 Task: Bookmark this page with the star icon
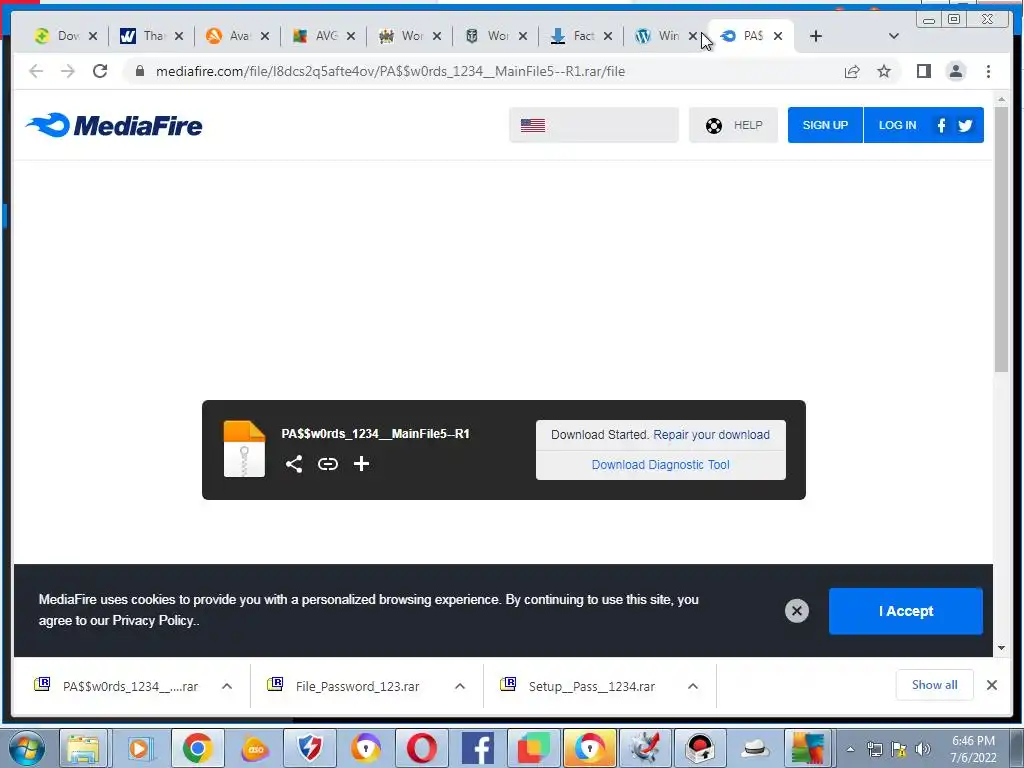coord(884,71)
